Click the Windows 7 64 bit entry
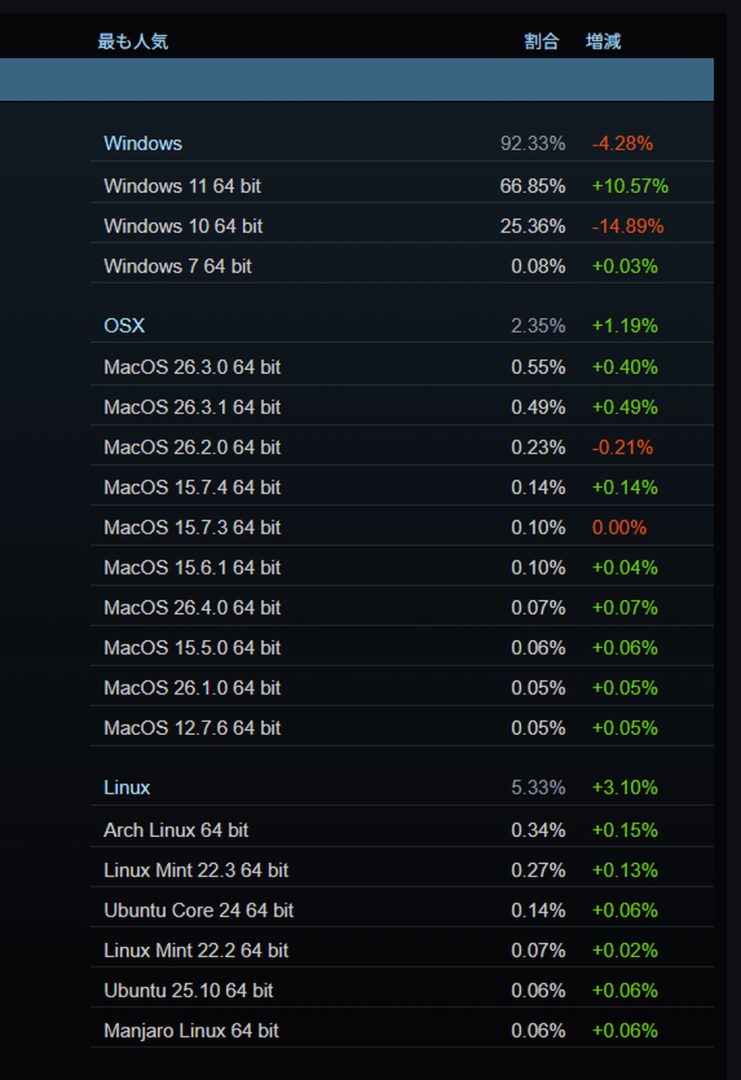Screen dimensions: 741x1080 178,266
